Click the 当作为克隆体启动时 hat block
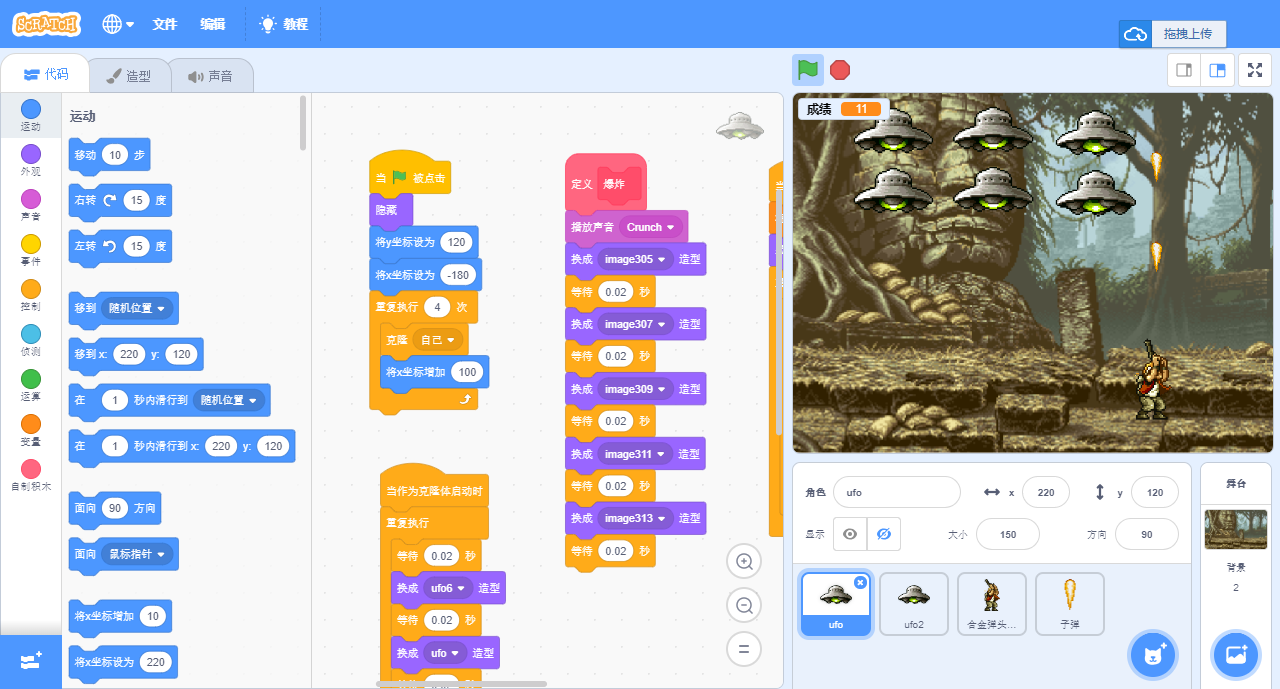The width and height of the screenshot is (1280, 689). tap(434, 488)
